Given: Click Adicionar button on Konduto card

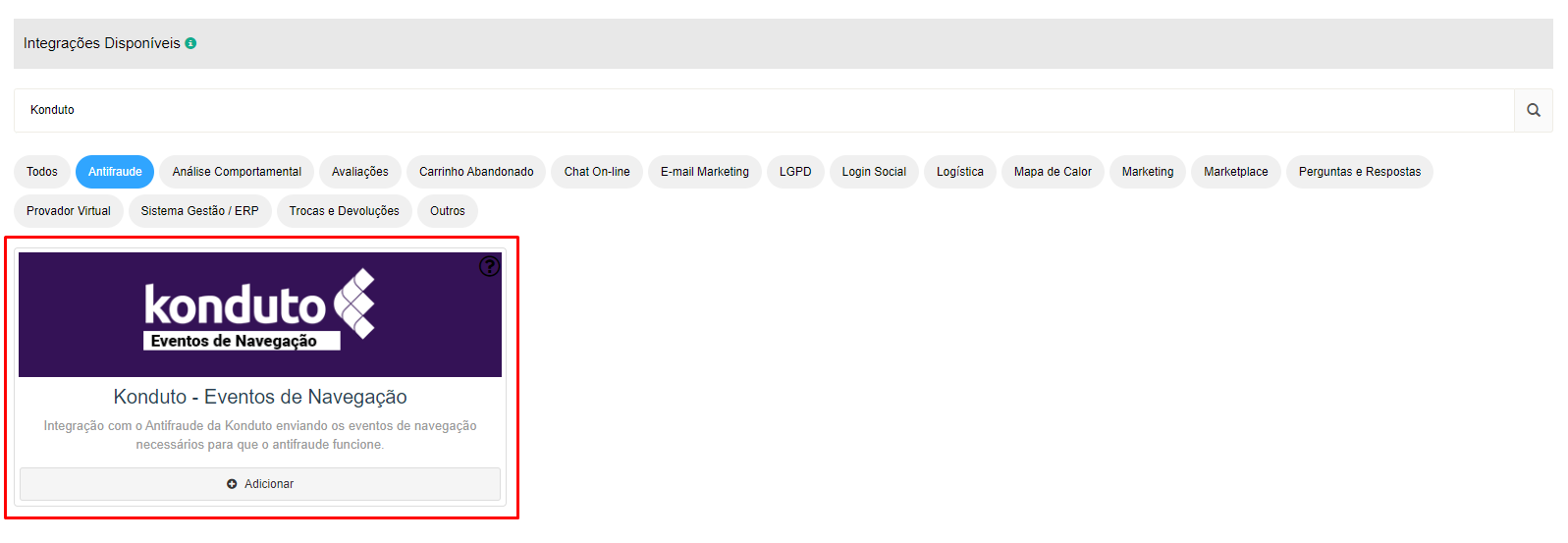Looking at the screenshot, I should 260,484.
